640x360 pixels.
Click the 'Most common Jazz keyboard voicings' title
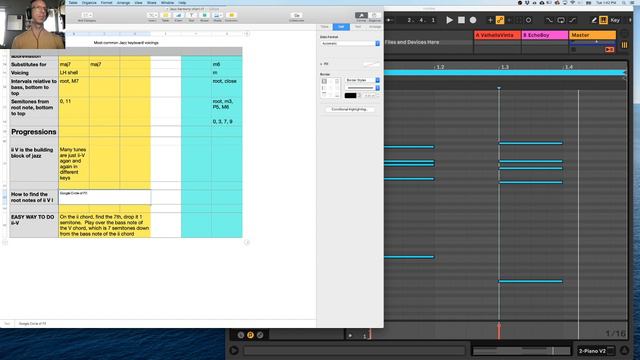point(126,42)
